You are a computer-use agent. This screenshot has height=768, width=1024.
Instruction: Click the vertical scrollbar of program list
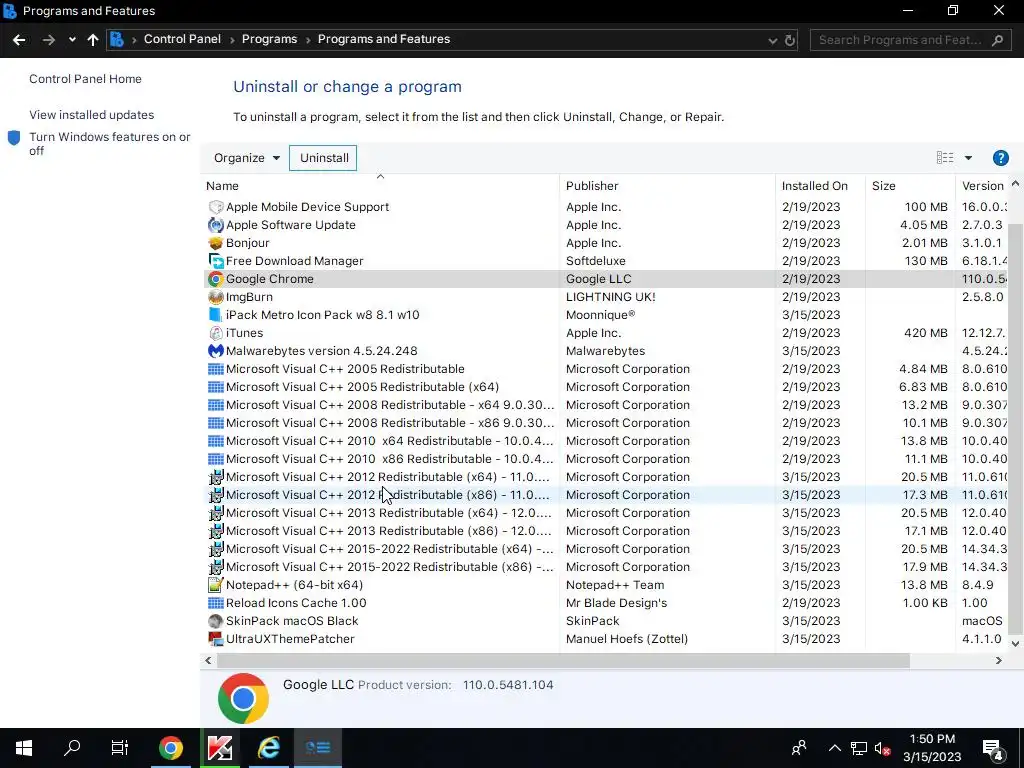pos(1015,428)
